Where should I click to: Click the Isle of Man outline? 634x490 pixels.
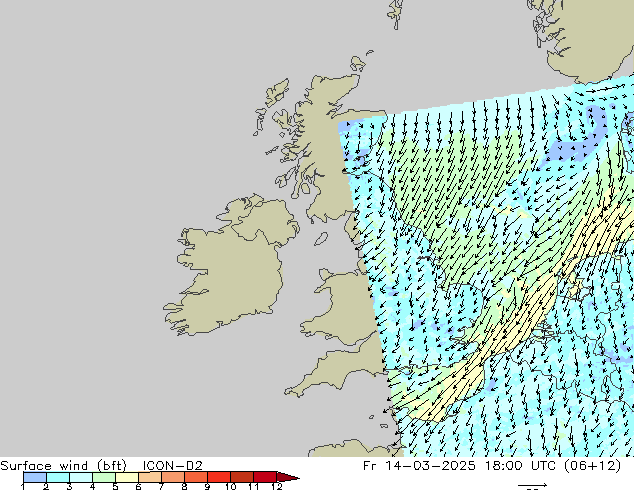(x=321, y=239)
